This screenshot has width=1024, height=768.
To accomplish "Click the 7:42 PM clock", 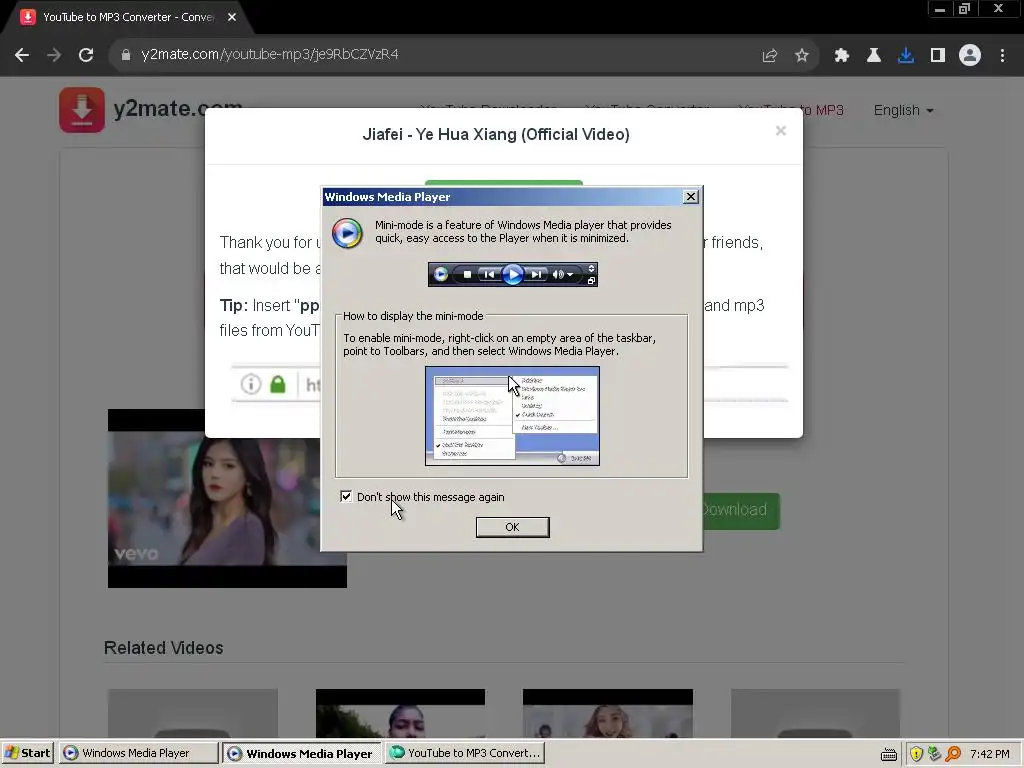I will pos(990,754).
